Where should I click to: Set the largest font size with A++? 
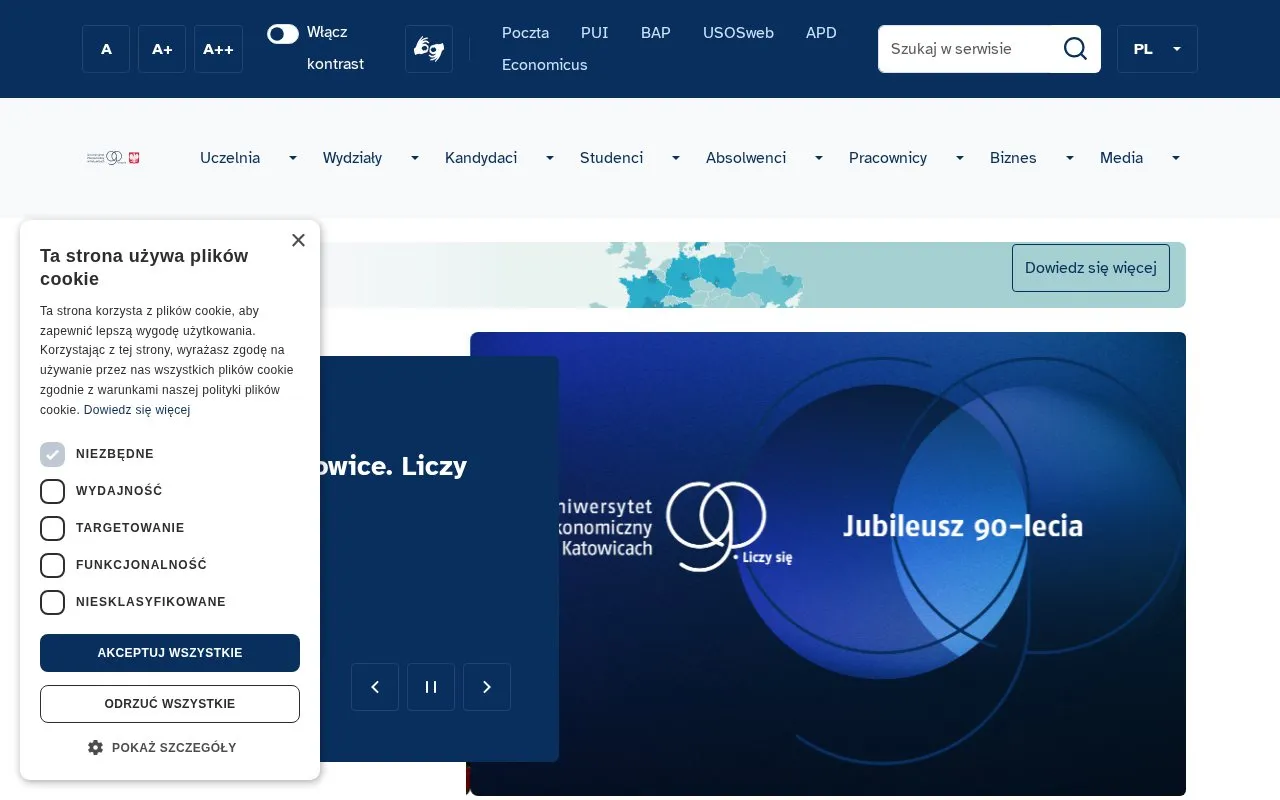click(x=218, y=49)
